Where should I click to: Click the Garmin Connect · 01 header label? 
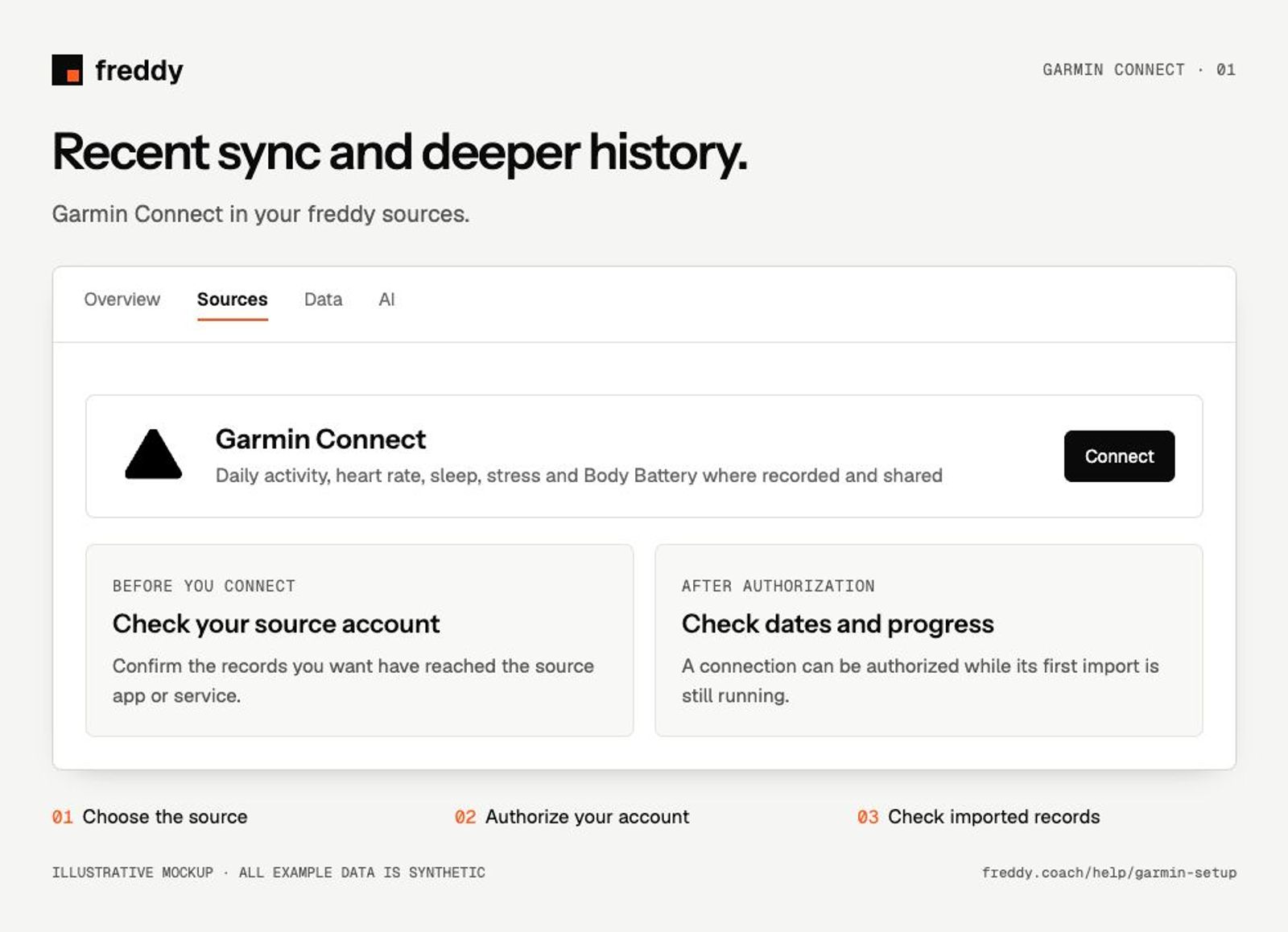click(x=1139, y=70)
